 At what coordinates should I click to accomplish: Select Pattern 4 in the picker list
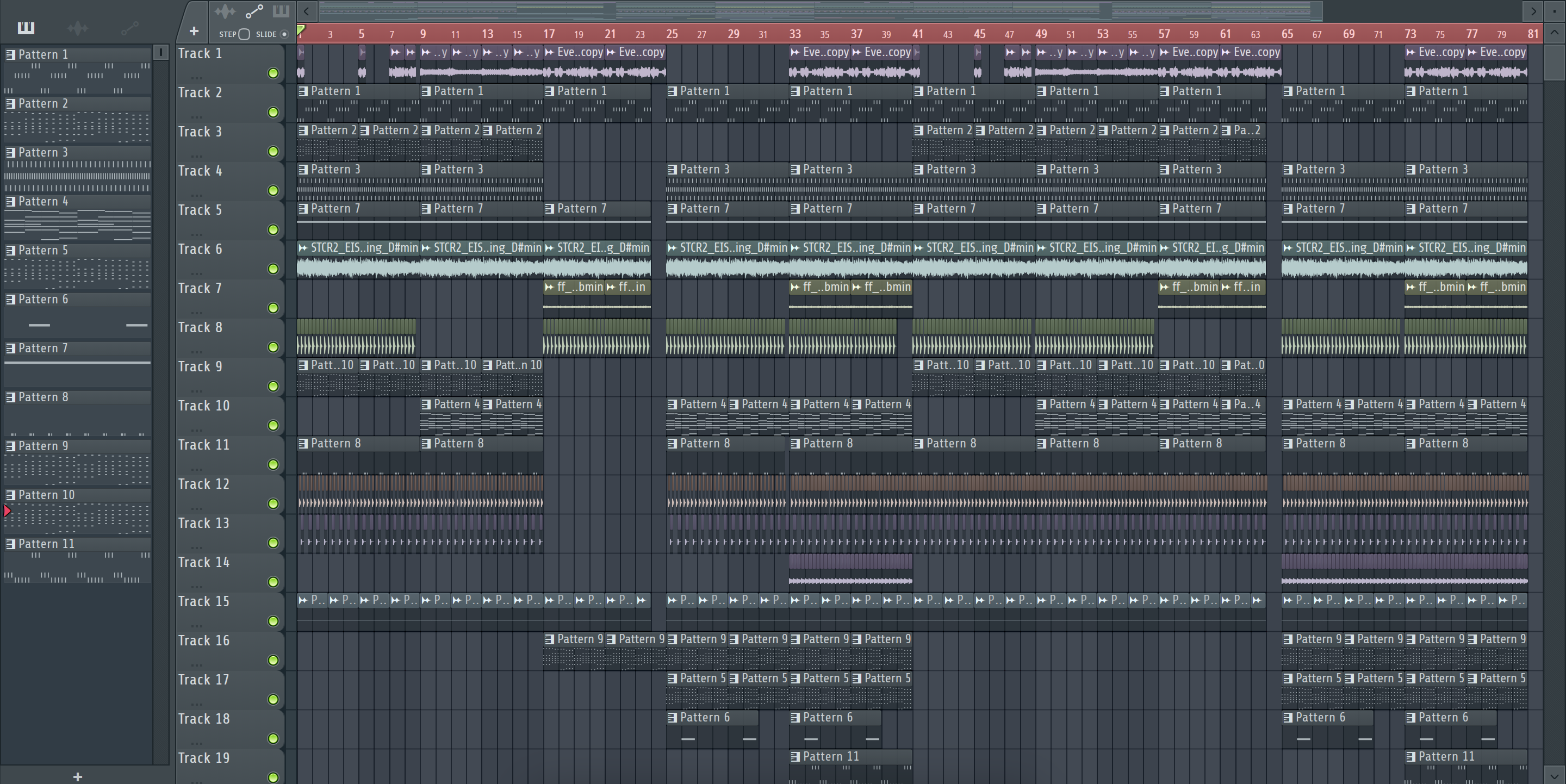[x=77, y=217]
